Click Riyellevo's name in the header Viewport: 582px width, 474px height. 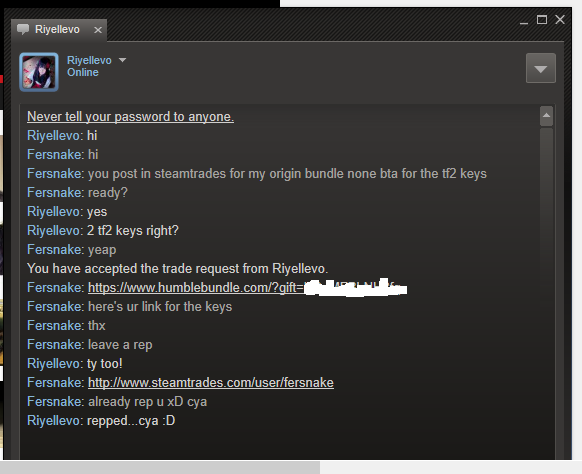click(x=89, y=60)
